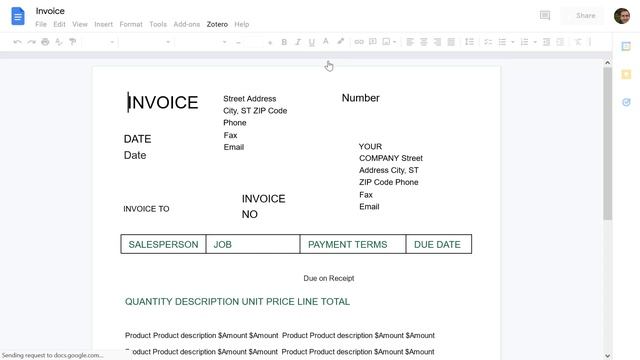
Task: Expand numbered list style options
Action: pos(535,42)
